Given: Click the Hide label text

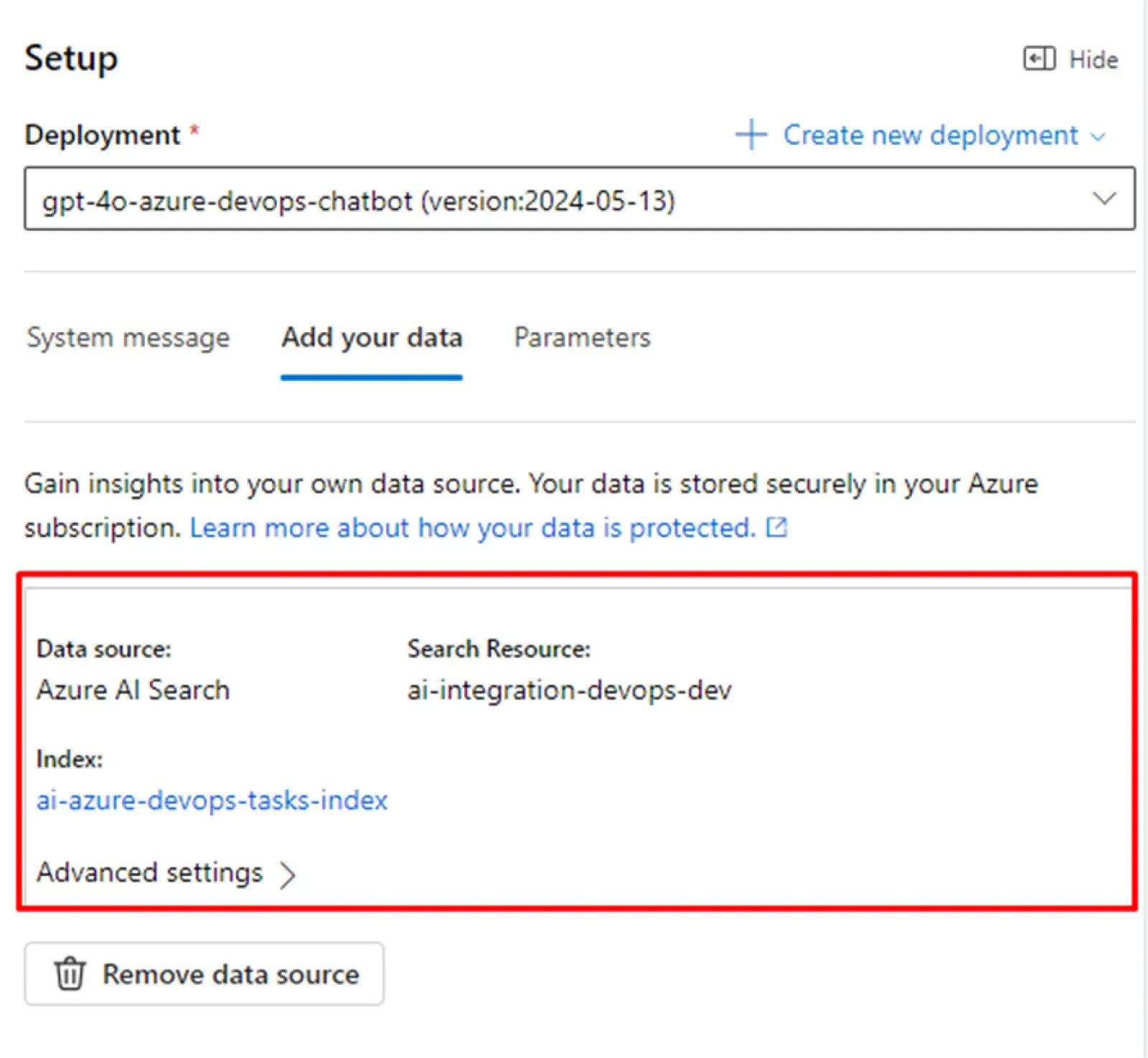Looking at the screenshot, I should pos(1093,60).
